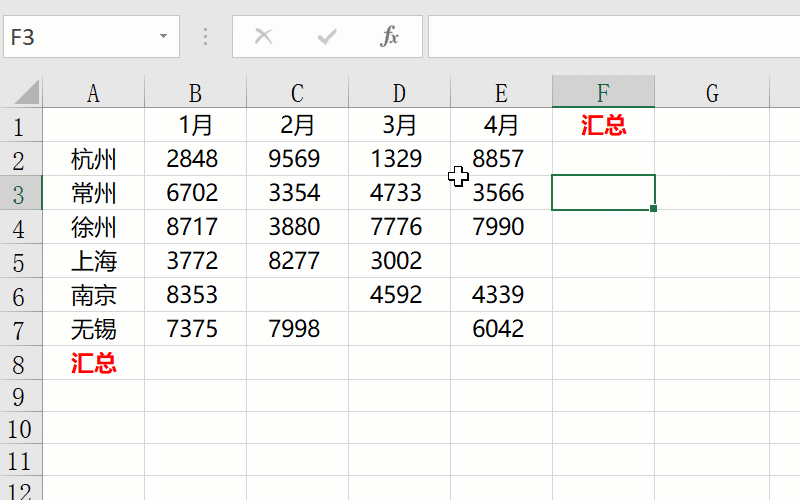Click the red 汇总 cell in column F
The image size is (800, 500).
(604, 125)
